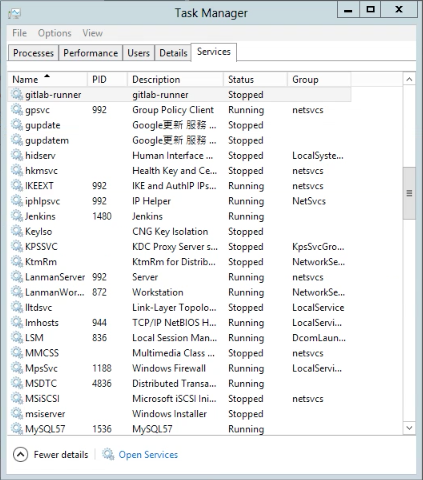Click the gear icon for LanmanServer
This screenshot has height=480, width=423.
coord(17,277)
